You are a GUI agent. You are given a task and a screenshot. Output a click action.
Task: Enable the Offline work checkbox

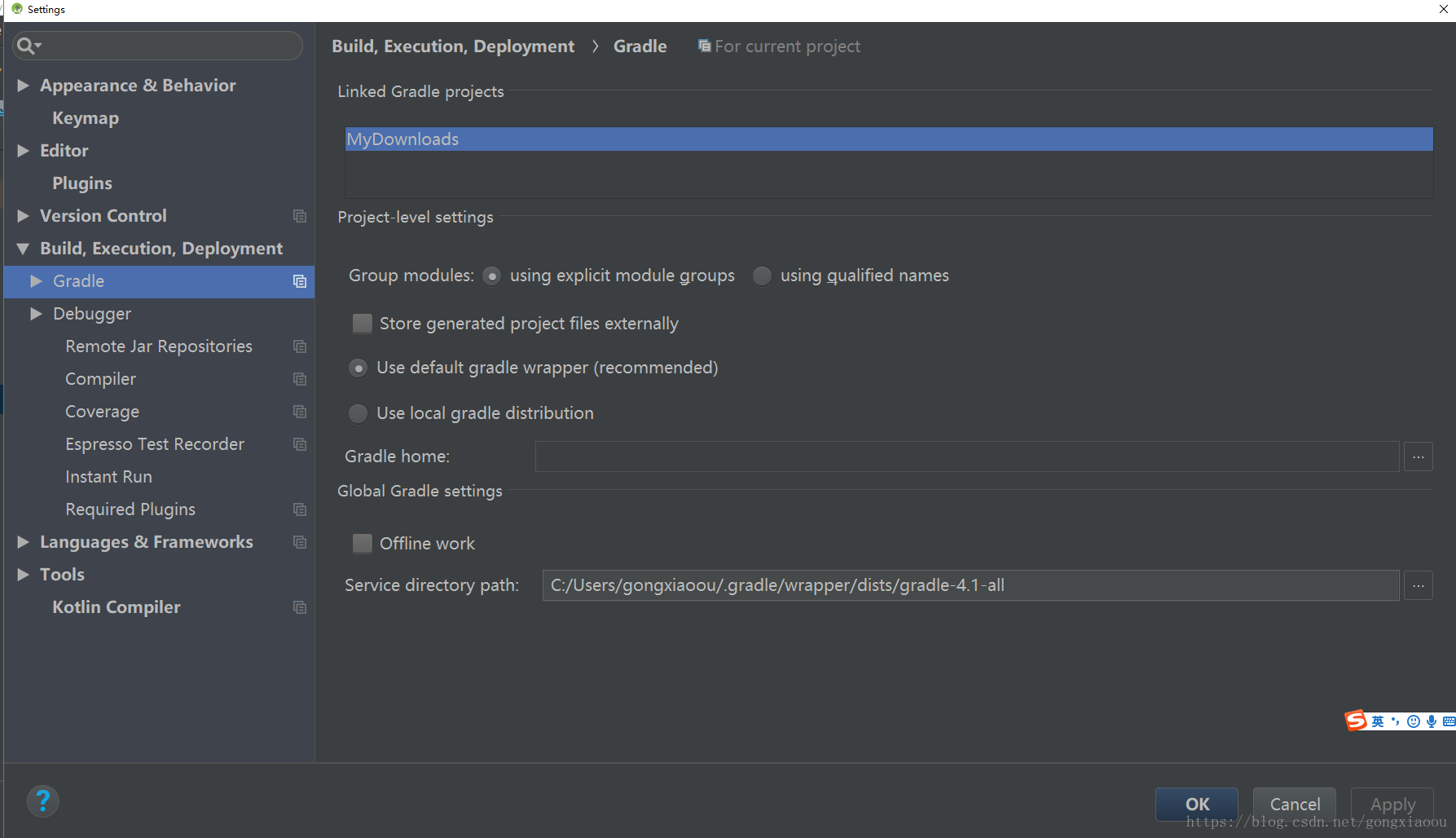click(x=363, y=544)
